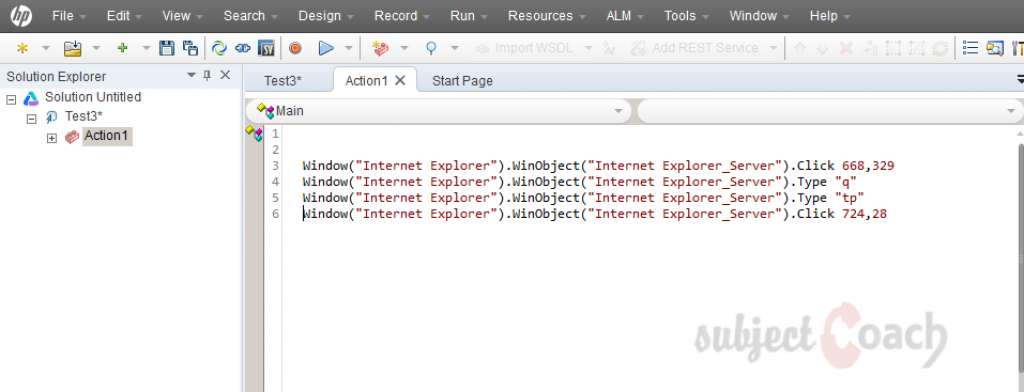
Task: Pin the Solution Explorer panel
Action: coord(207,75)
